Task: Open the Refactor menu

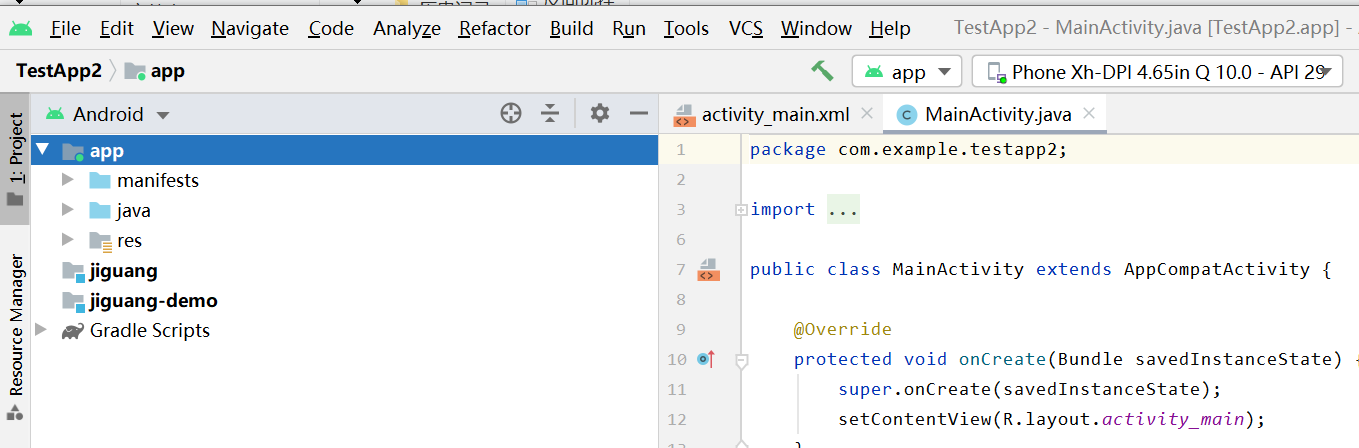Action: click(x=495, y=29)
